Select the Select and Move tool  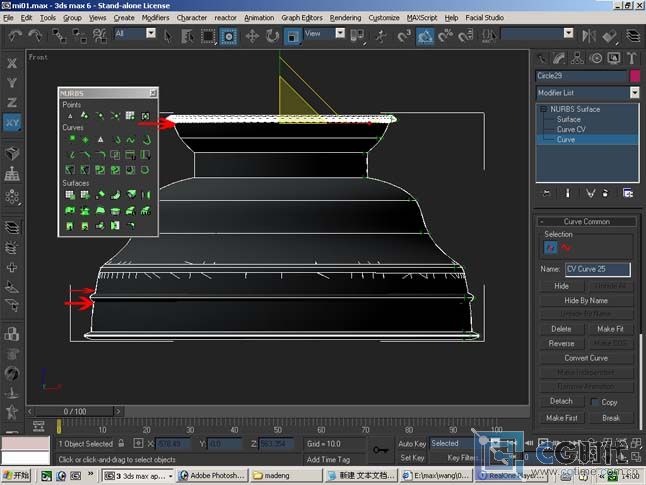coord(252,36)
